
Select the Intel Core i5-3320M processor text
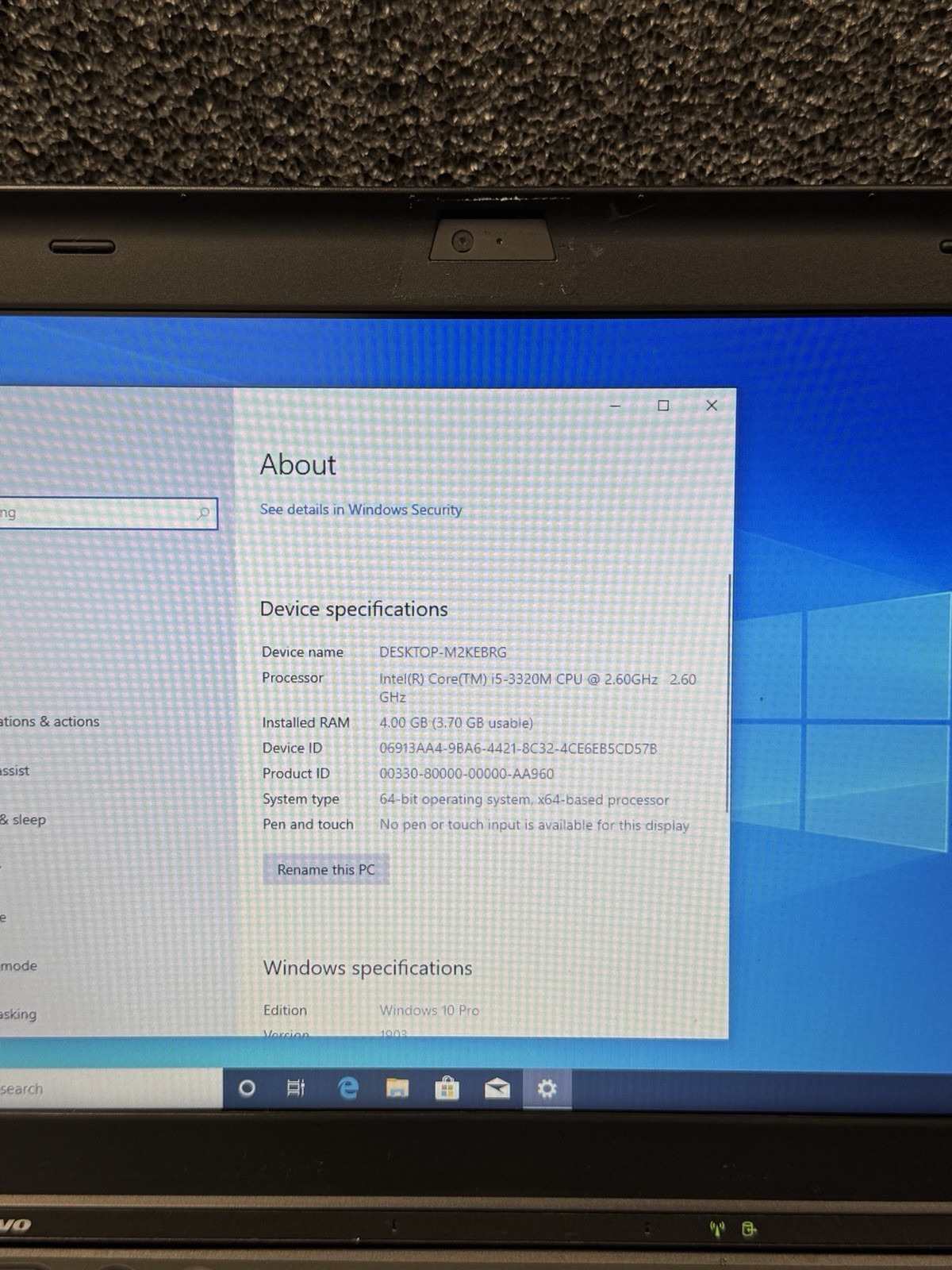537,688
